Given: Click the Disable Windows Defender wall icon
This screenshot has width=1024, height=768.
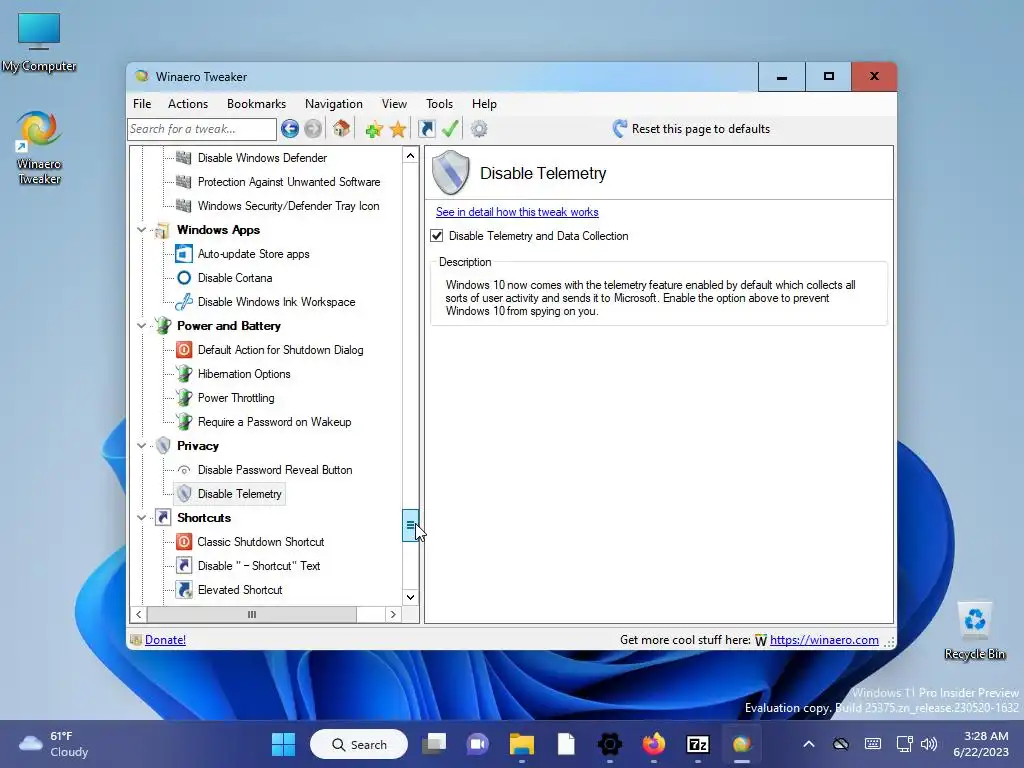Looking at the screenshot, I should click(184, 157).
